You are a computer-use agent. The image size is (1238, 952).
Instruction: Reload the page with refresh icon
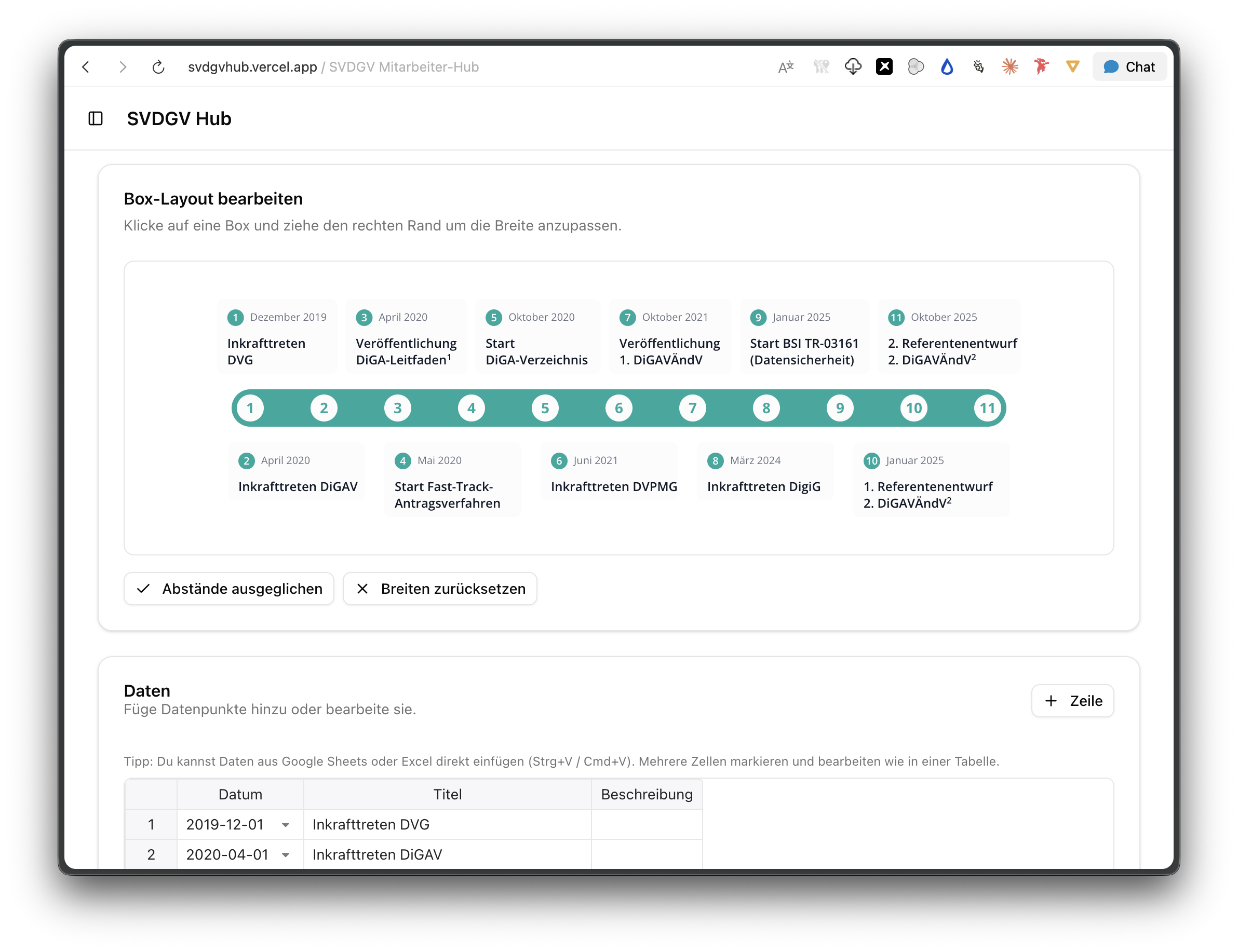point(158,67)
